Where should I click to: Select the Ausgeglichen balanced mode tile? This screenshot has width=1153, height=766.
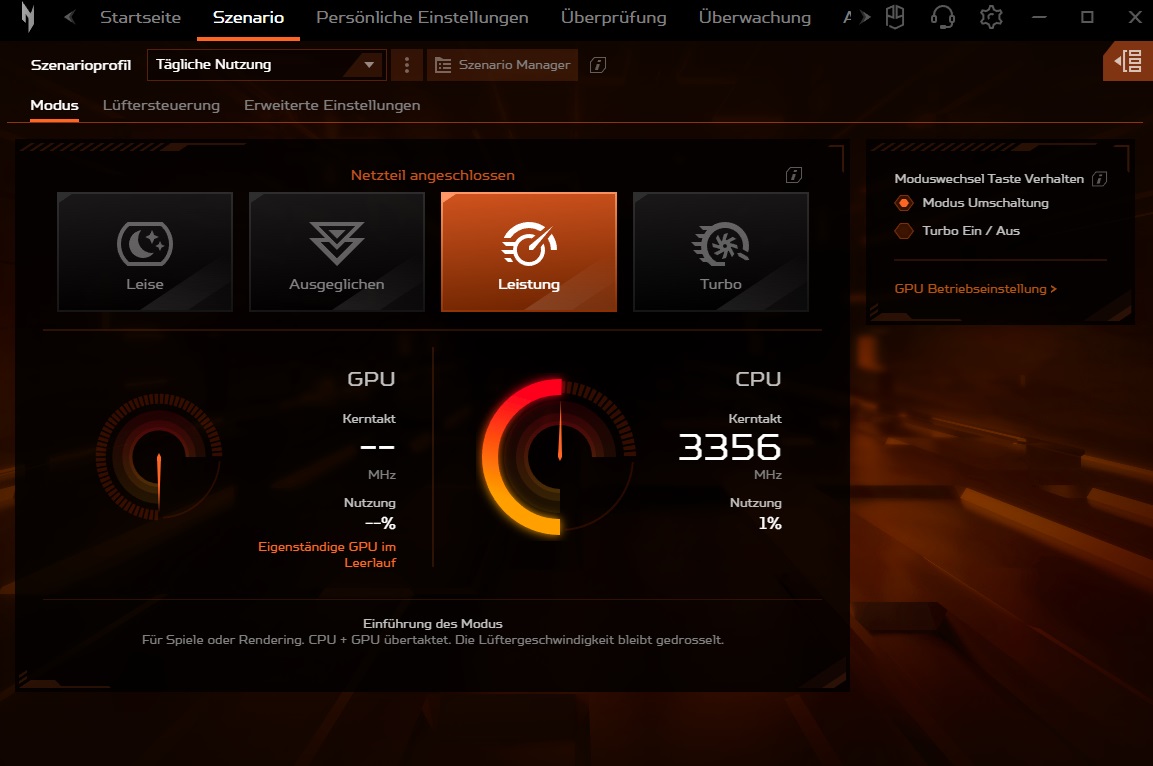[337, 252]
